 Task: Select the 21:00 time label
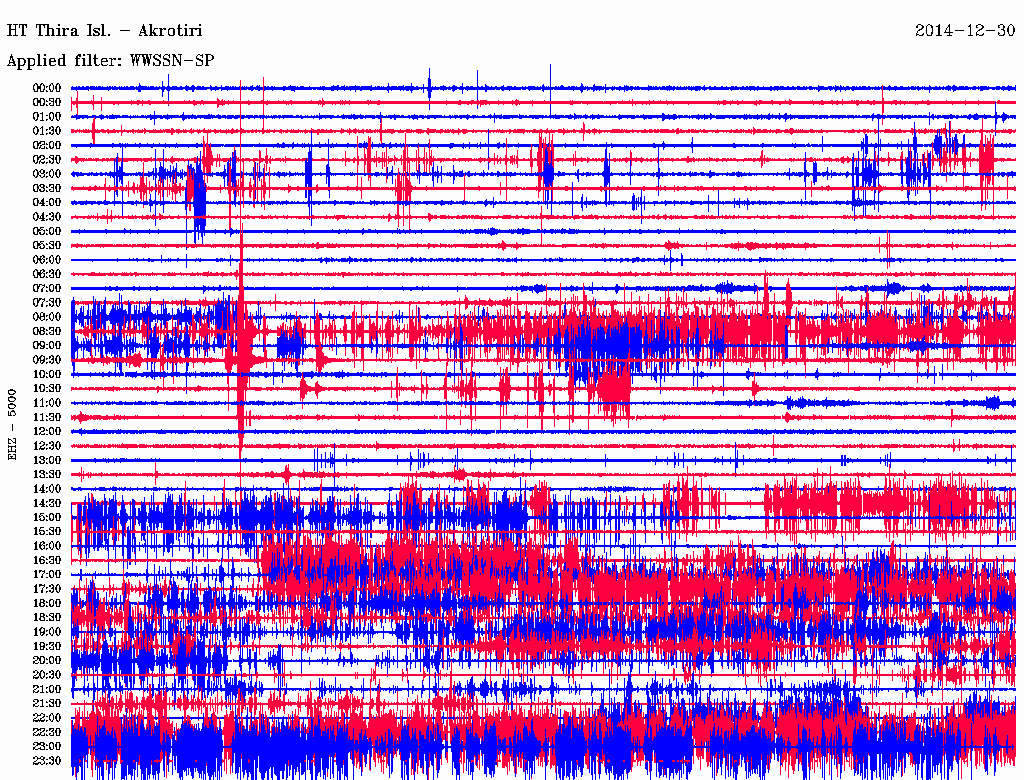(47, 690)
